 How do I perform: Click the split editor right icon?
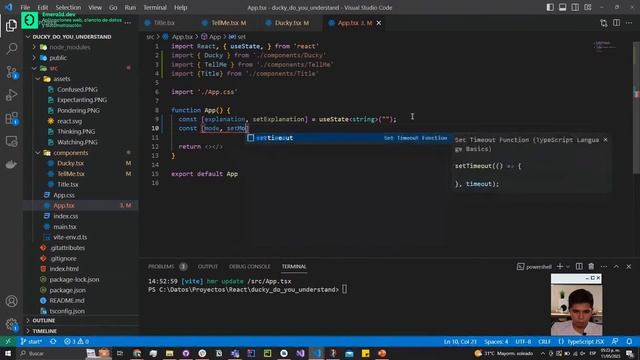(x=616, y=23)
